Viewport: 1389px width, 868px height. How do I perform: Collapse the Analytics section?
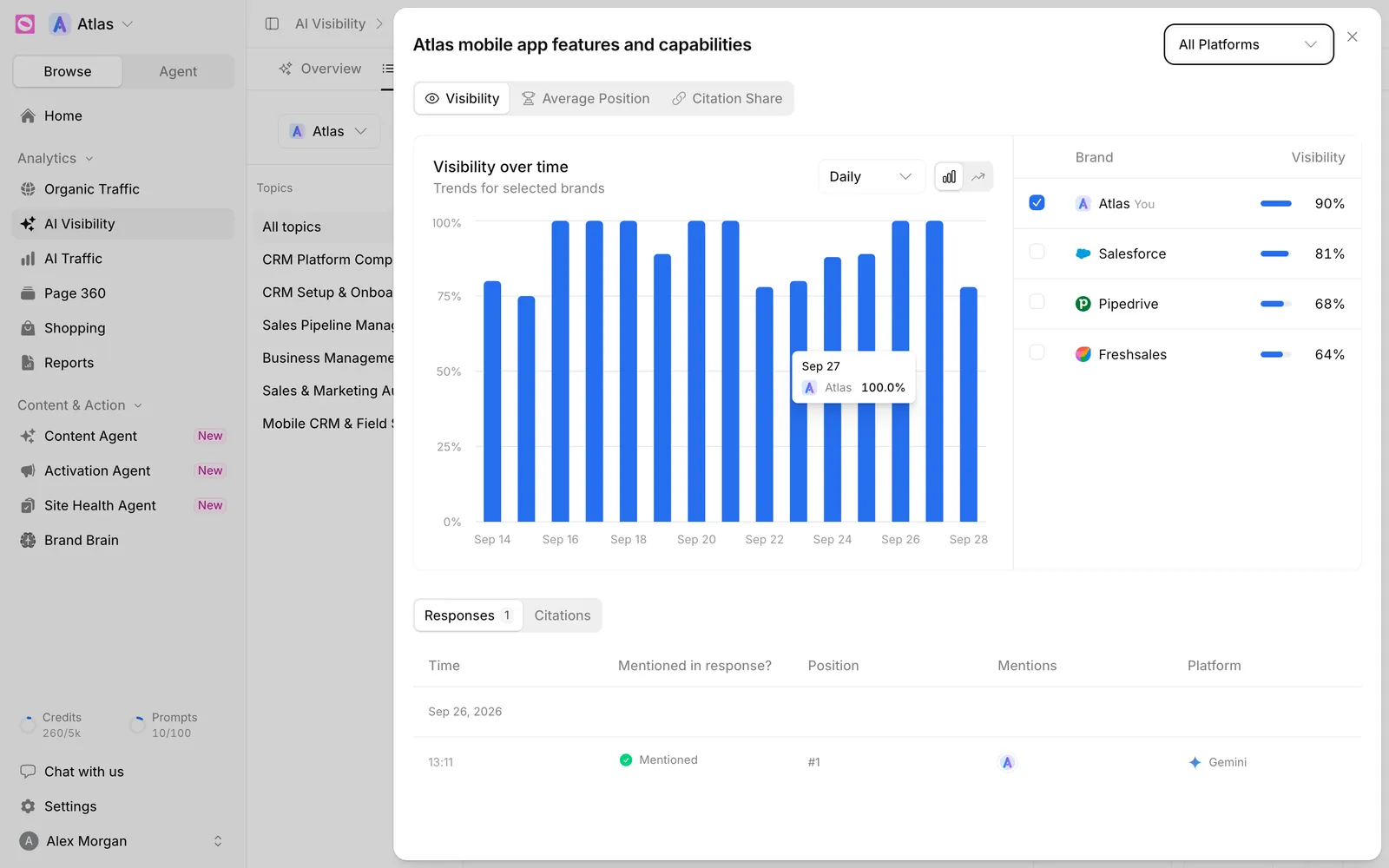click(56, 158)
